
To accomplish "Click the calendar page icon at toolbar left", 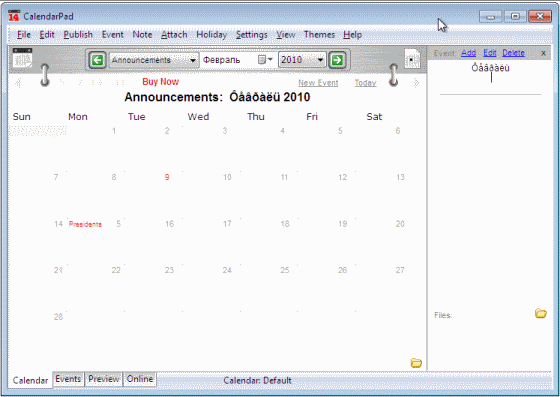I will 22,57.
